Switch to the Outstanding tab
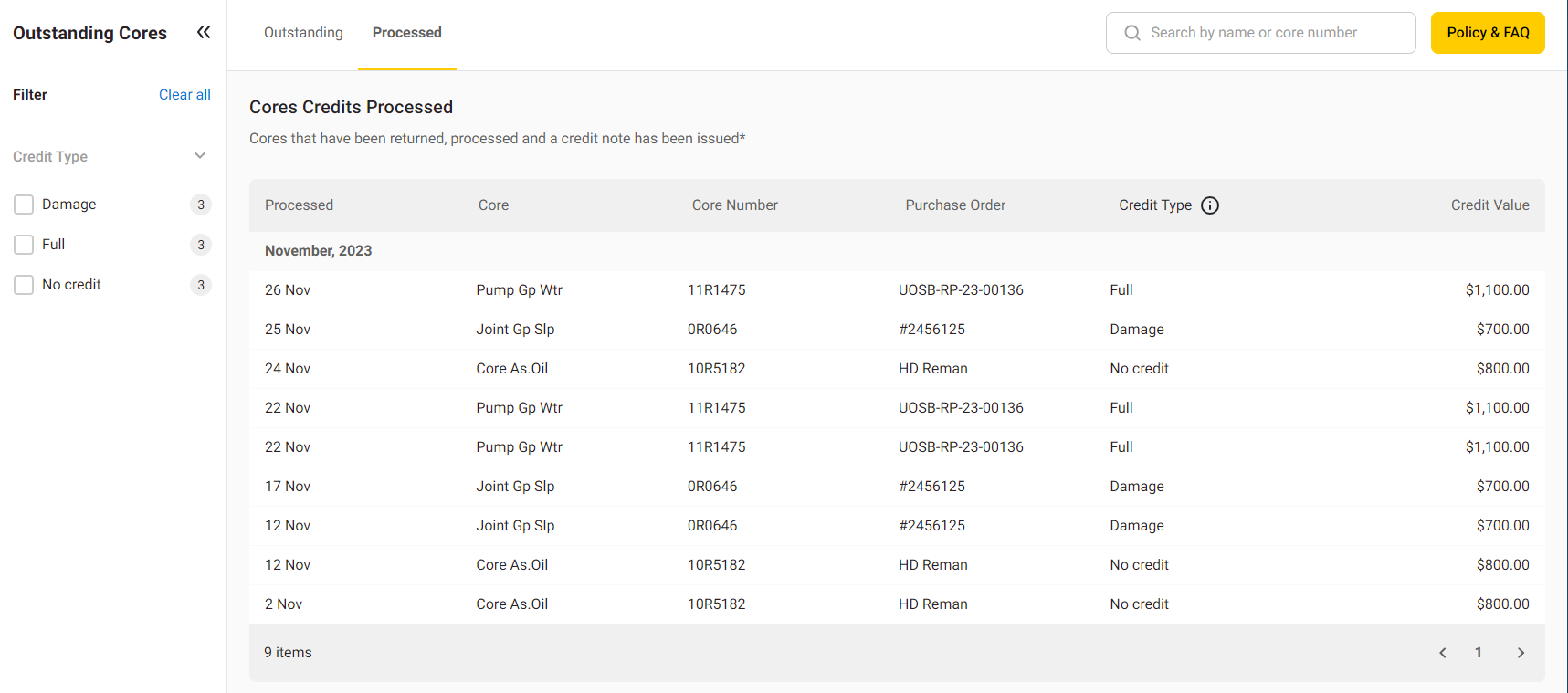The height and width of the screenshot is (693, 1568). click(x=303, y=33)
